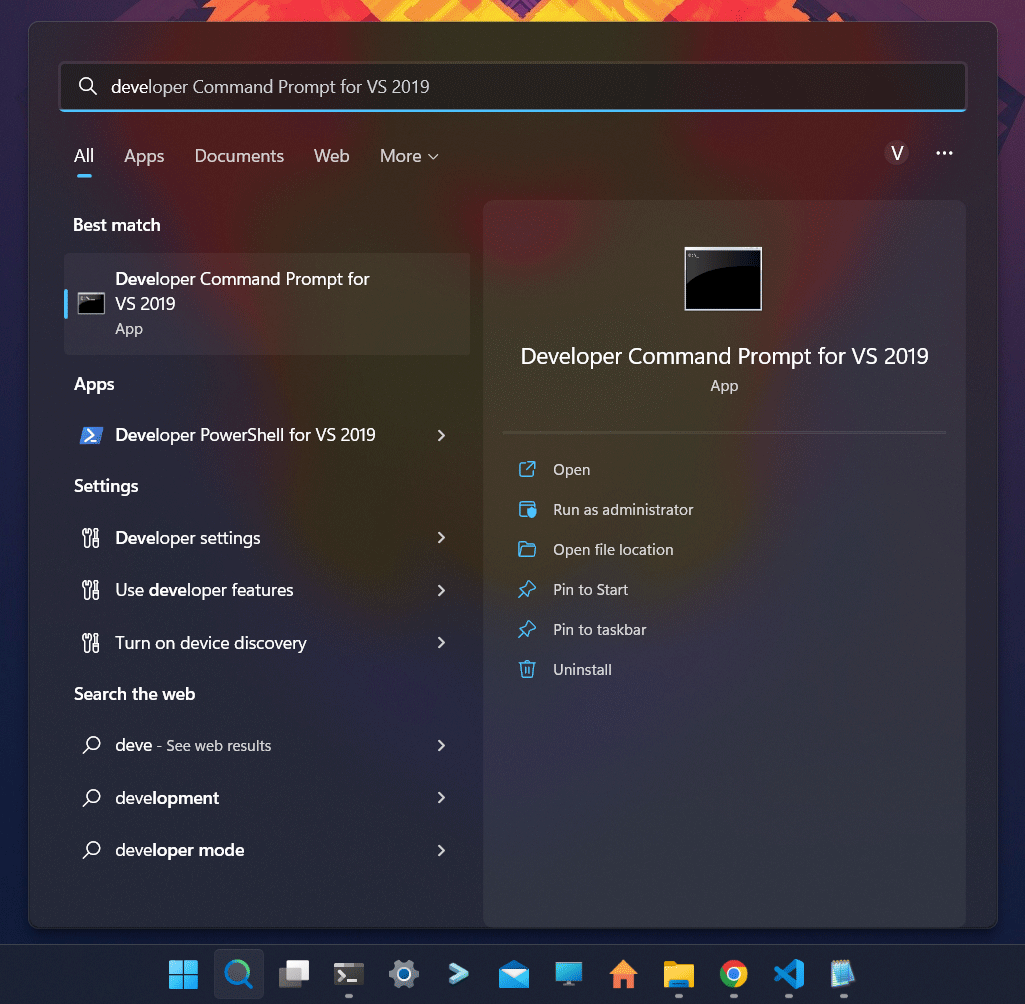Viewport: 1025px width, 1004px height.
Task: Open the blue monitor app in taskbar
Action: pos(569,974)
